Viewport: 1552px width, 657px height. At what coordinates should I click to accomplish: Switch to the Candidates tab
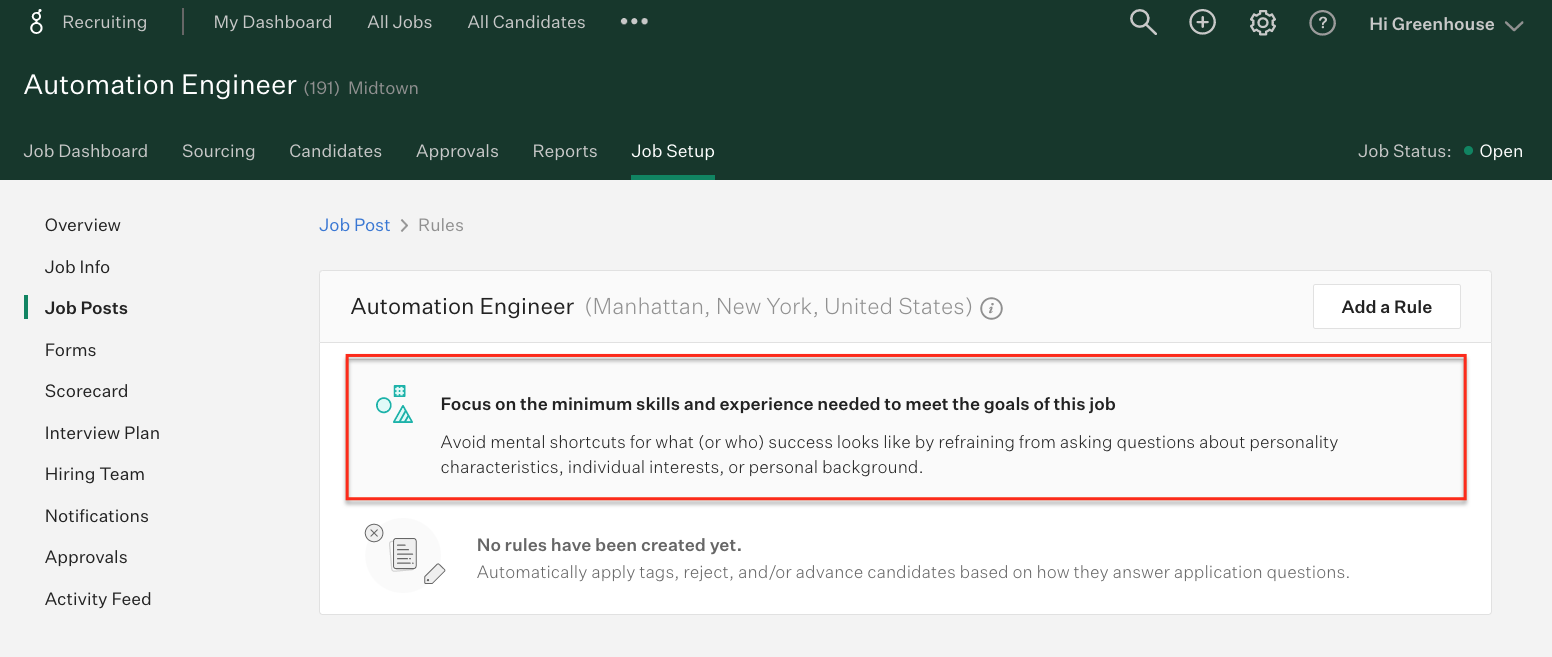tap(335, 151)
